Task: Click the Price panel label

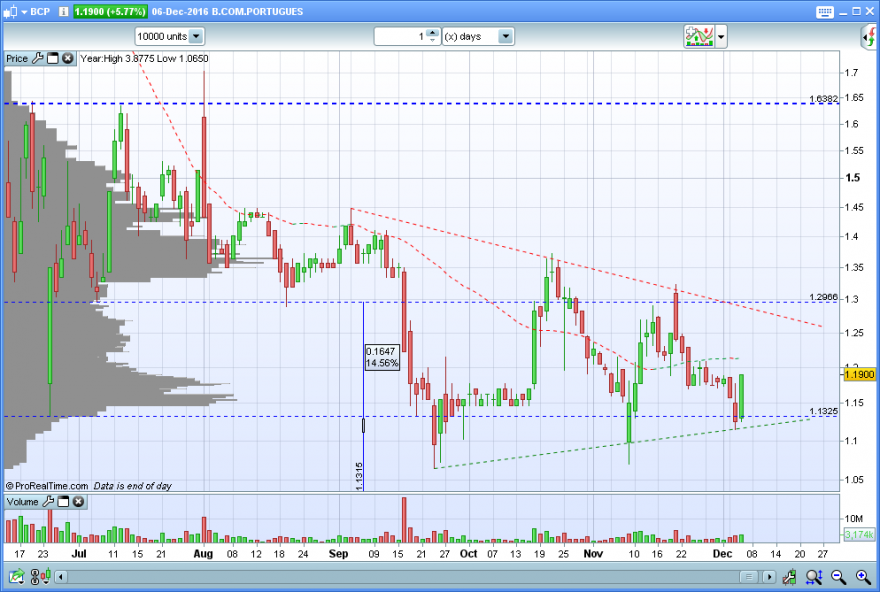Action: coord(17,58)
